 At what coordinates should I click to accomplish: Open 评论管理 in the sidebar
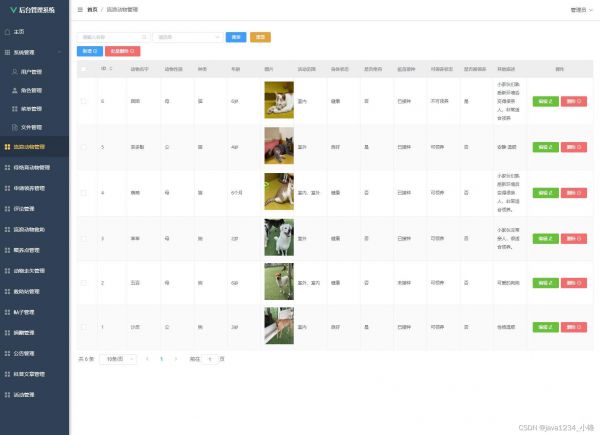(24, 209)
